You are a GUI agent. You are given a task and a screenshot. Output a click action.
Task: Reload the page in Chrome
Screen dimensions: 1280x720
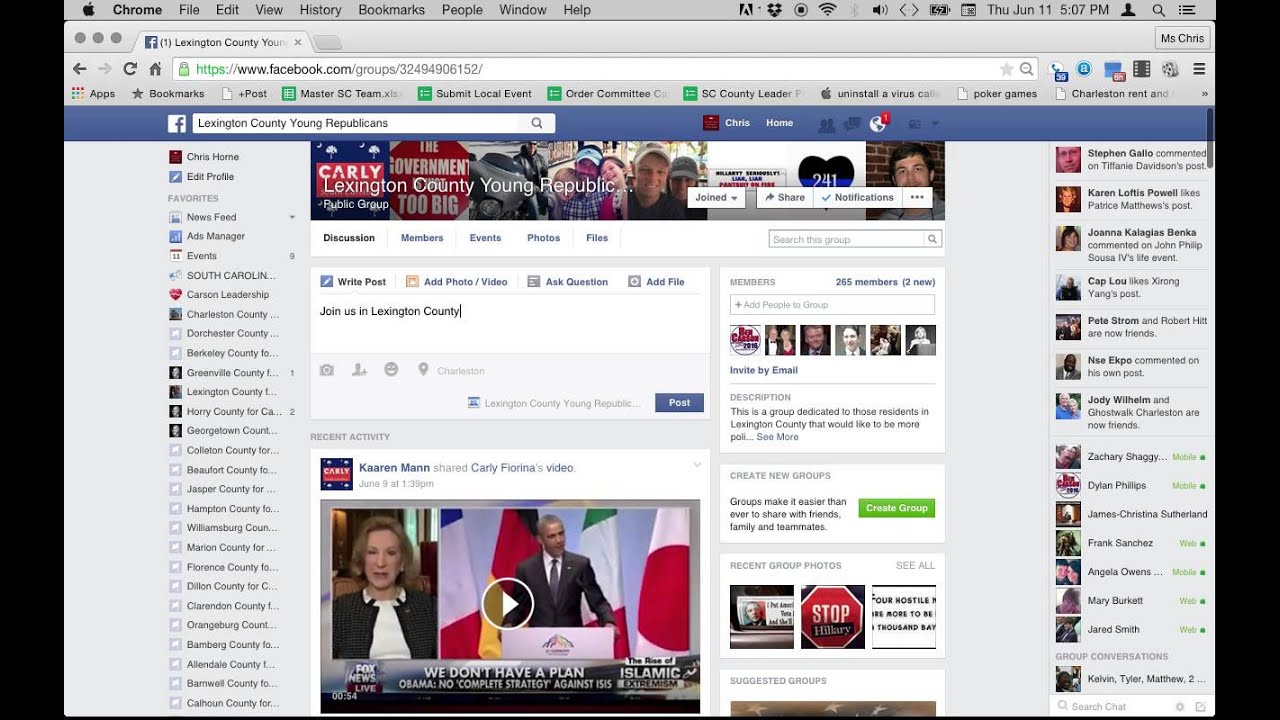coord(130,69)
